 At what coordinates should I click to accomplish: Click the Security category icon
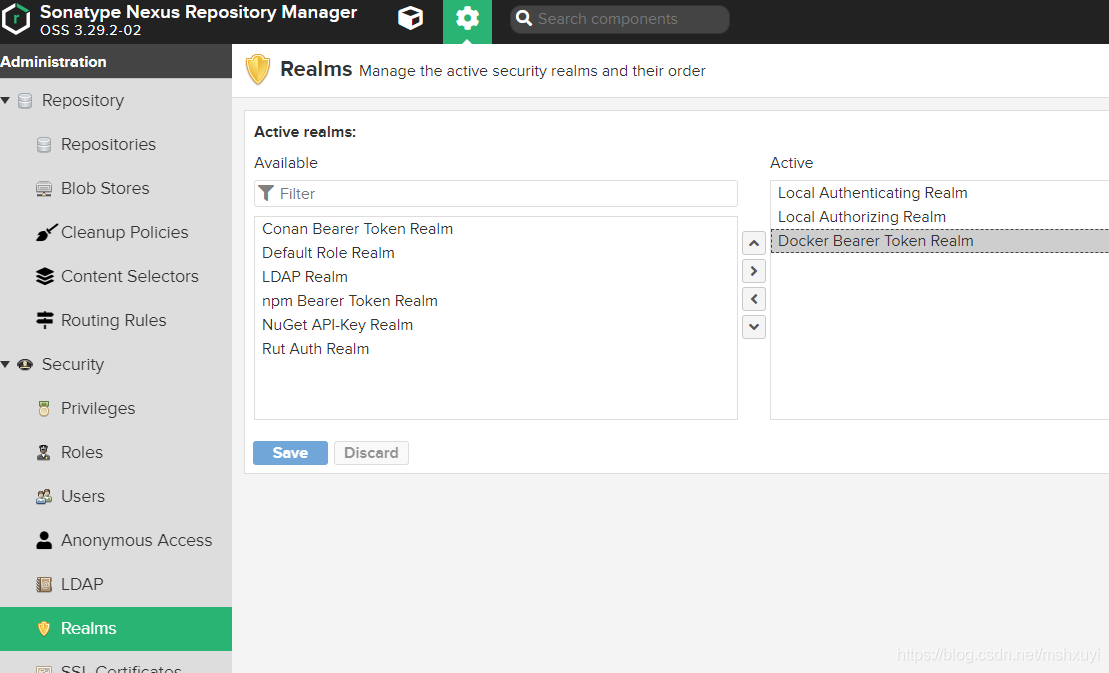(25, 365)
